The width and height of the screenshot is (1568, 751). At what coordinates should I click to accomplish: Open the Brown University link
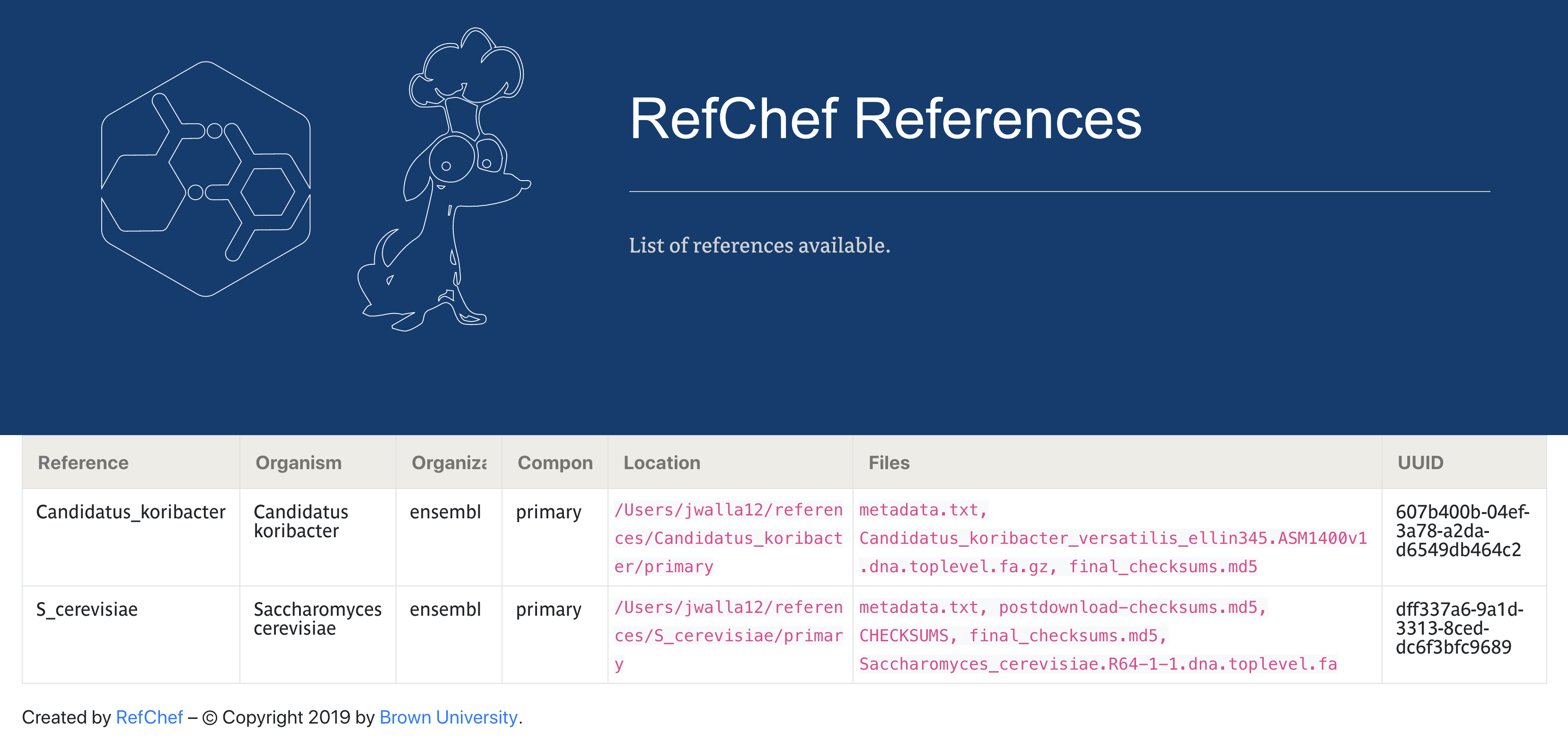[x=448, y=717]
